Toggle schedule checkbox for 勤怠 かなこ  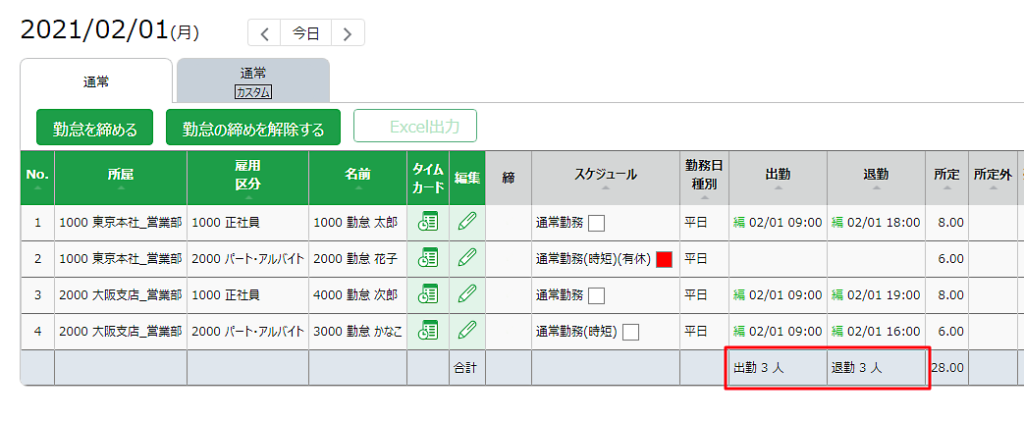coord(631,332)
